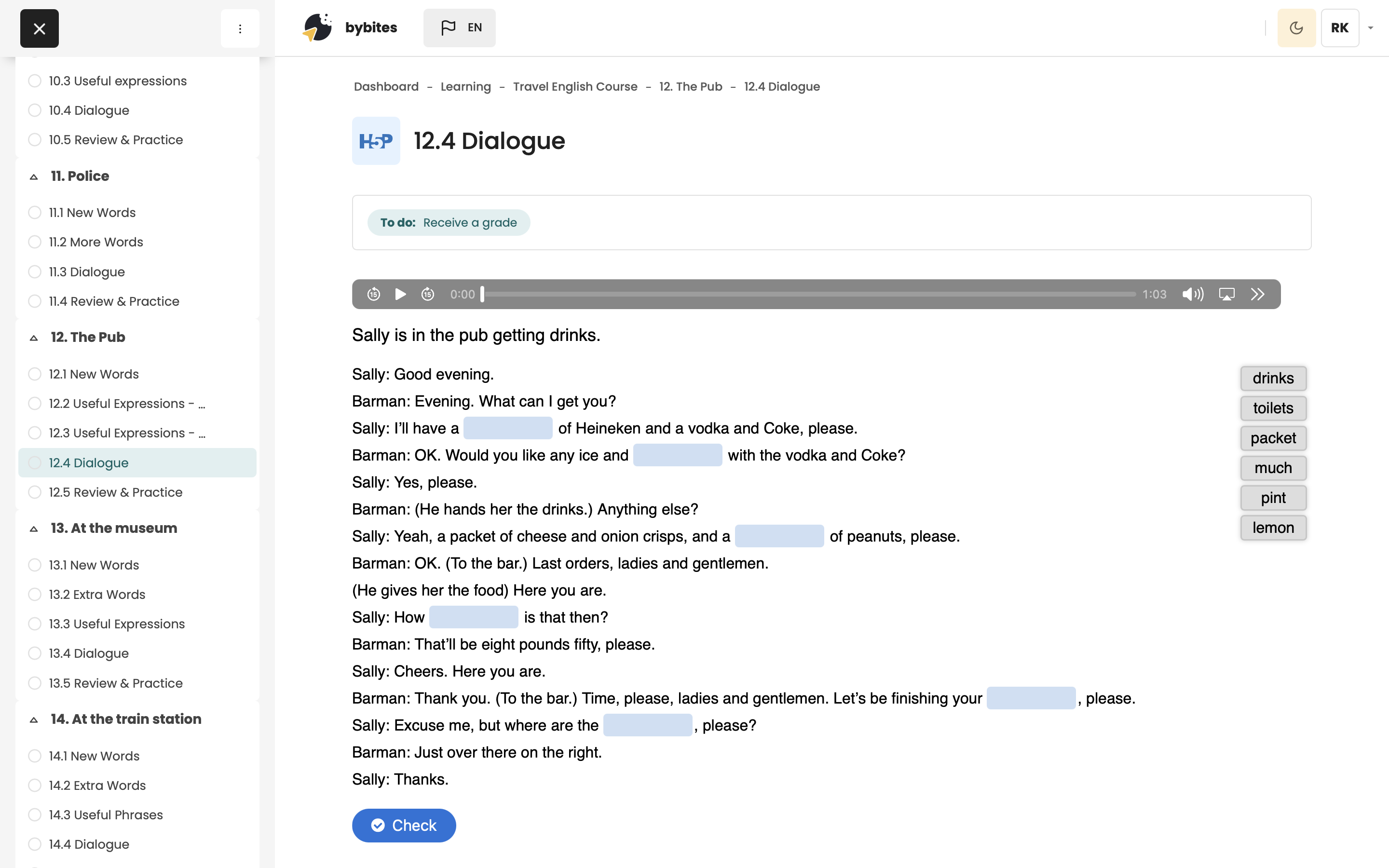1389x868 pixels.
Task: Open 12.5 Review & Practice lesson
Action: 115,492
